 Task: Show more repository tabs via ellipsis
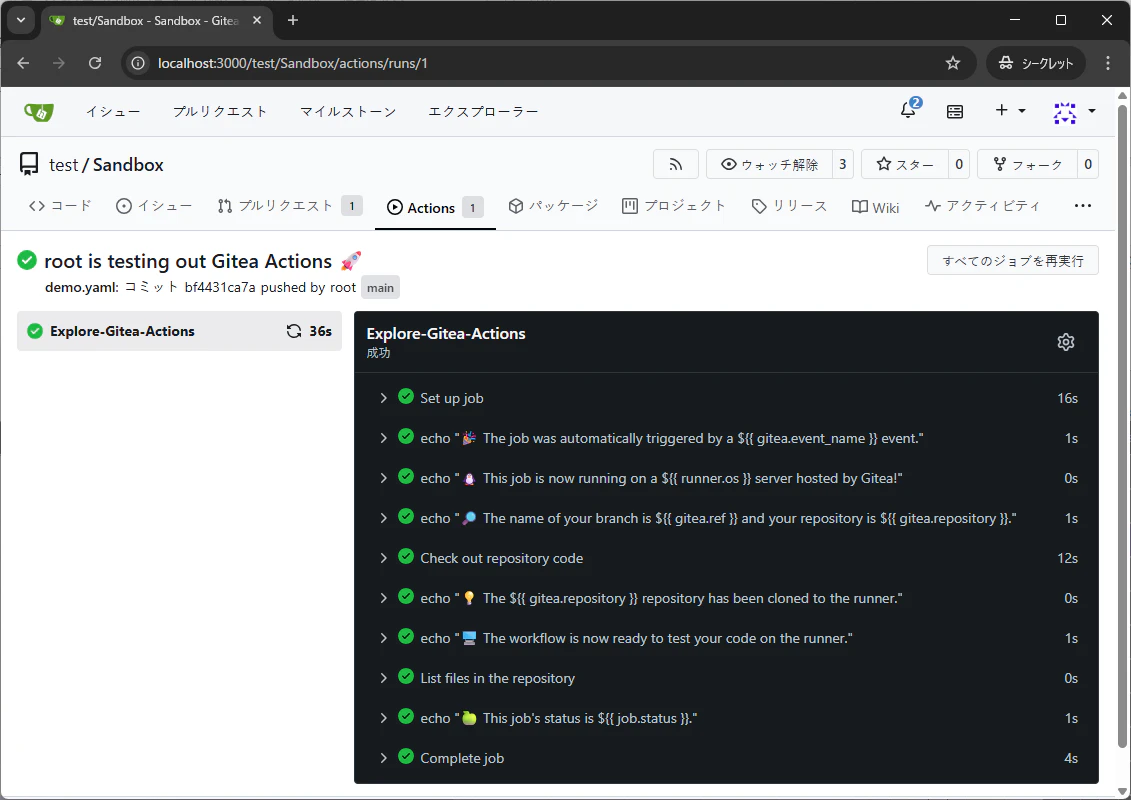coord(1083,206)
